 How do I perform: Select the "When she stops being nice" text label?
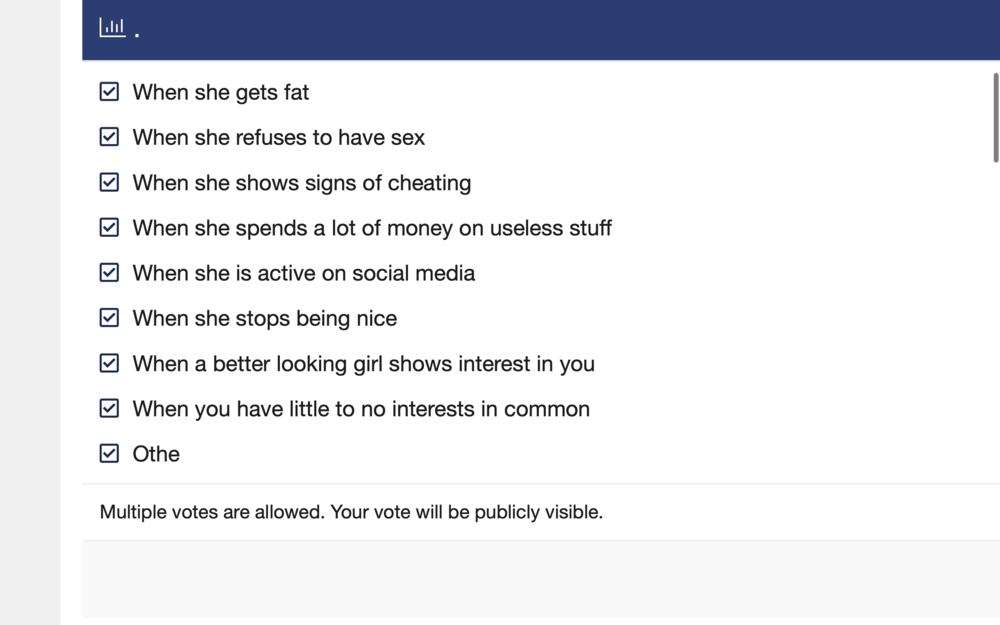tap(265, 318)
